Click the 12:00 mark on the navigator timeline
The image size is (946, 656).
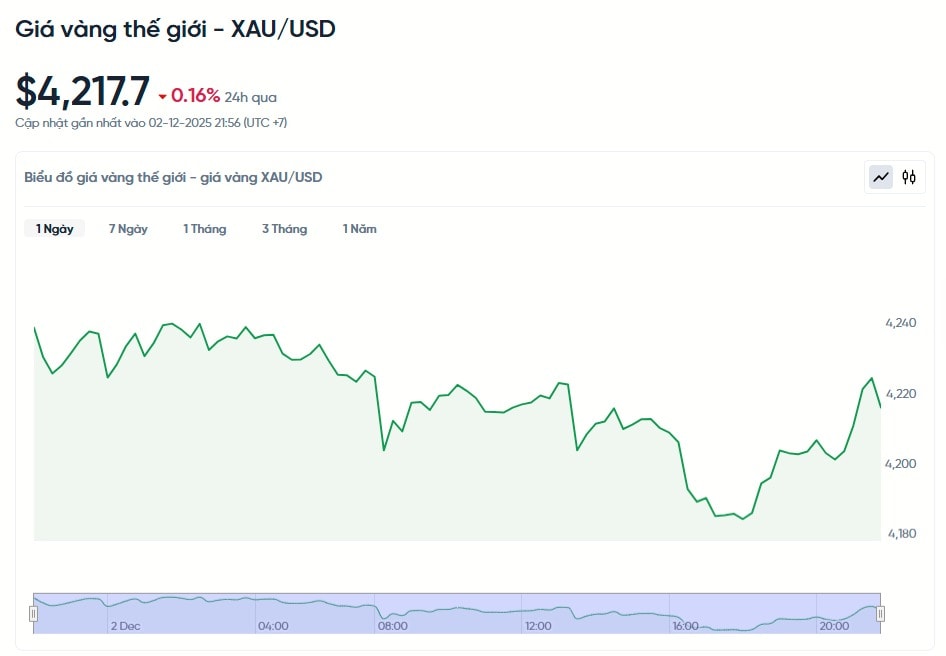pos(538,626)
